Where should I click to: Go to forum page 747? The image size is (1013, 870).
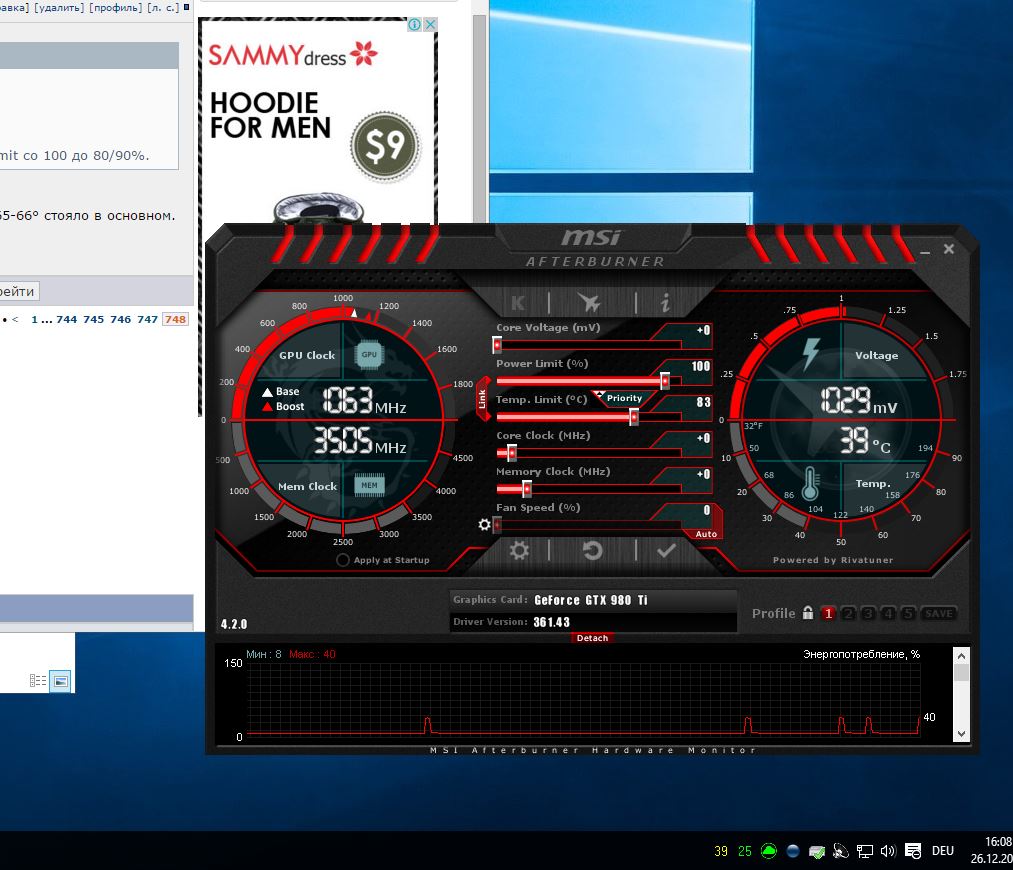pyautogui.click(x=147, y=319)
